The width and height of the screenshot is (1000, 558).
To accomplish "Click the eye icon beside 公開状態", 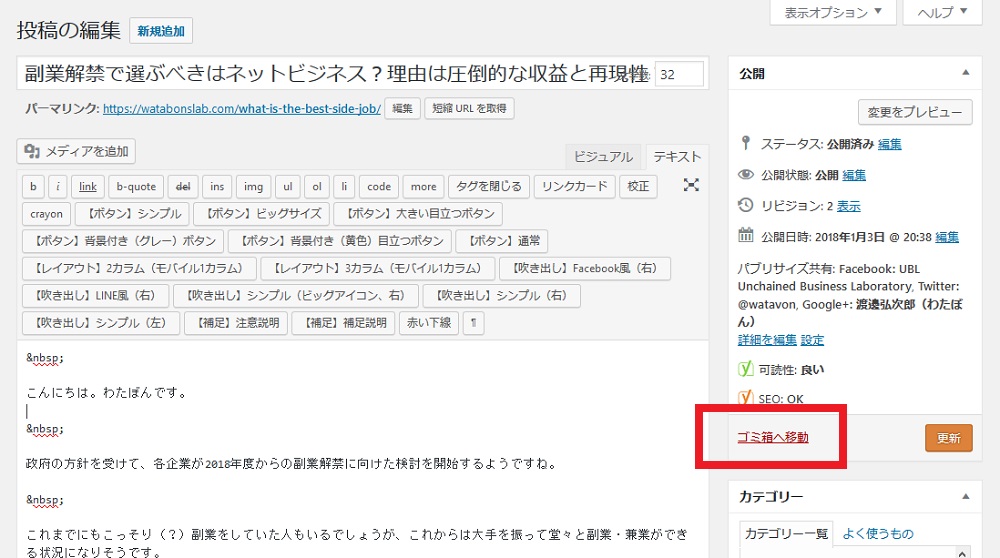I will [746, 174].
